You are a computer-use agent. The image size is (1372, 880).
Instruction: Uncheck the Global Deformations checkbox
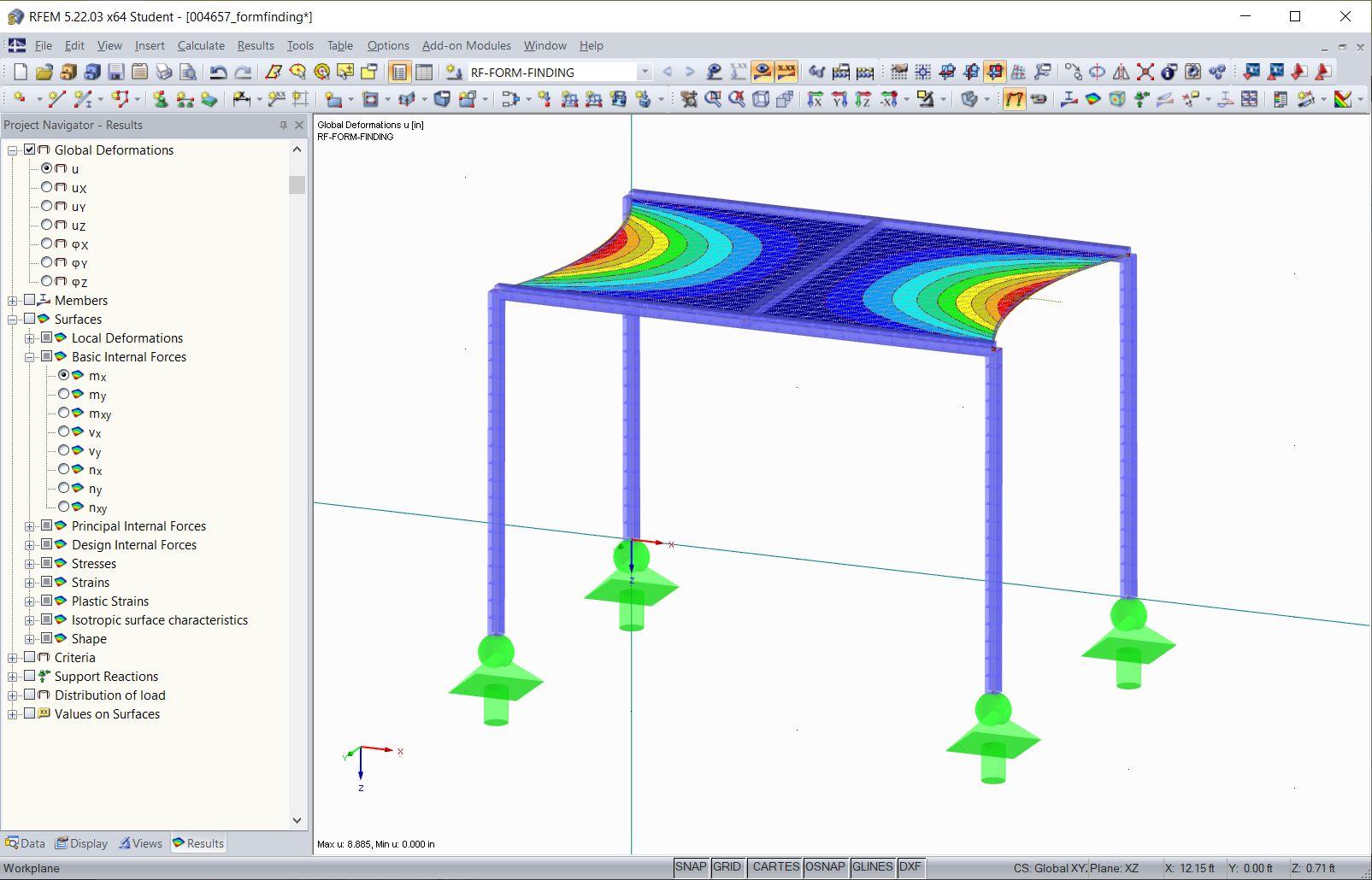(x=30, y=150)
